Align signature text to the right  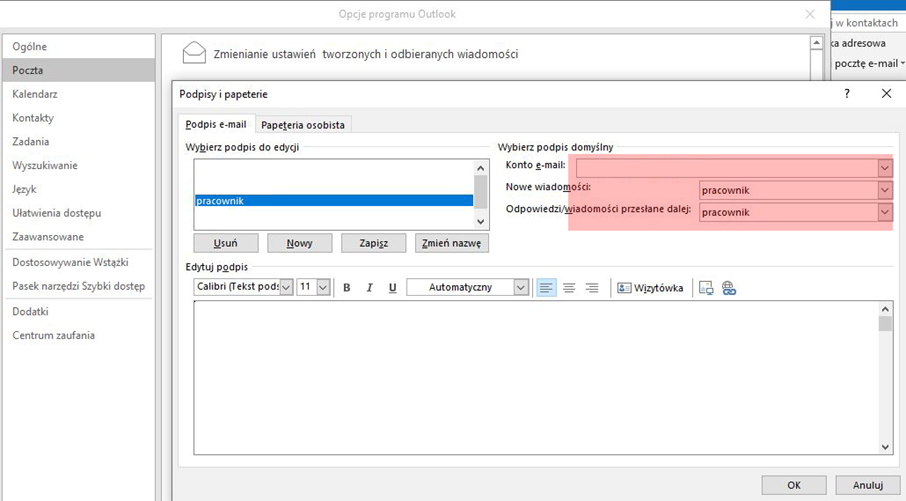coord(591,288)
